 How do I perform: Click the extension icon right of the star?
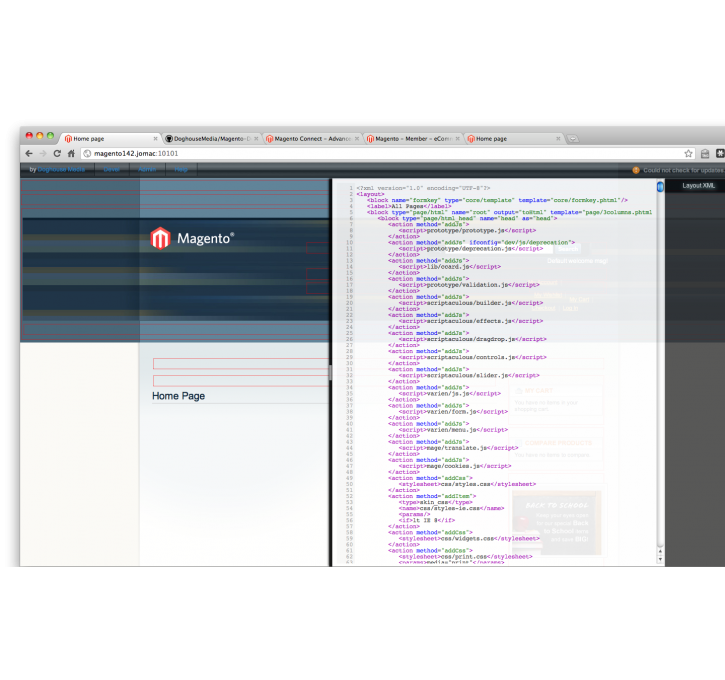coord(705,154)
